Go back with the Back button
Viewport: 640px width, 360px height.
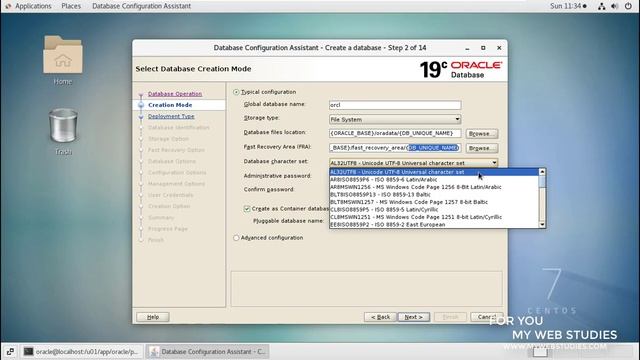(380, 317)
